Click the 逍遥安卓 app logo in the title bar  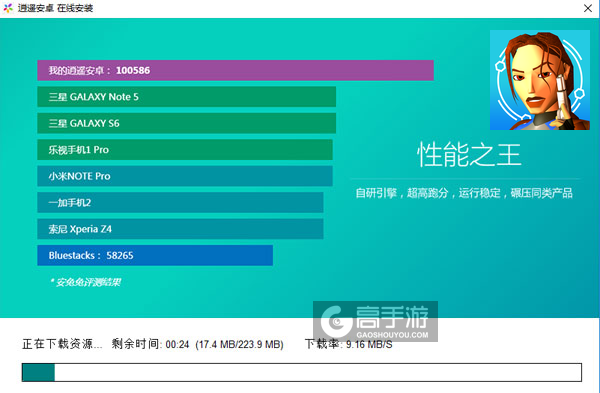coord(8,8)
